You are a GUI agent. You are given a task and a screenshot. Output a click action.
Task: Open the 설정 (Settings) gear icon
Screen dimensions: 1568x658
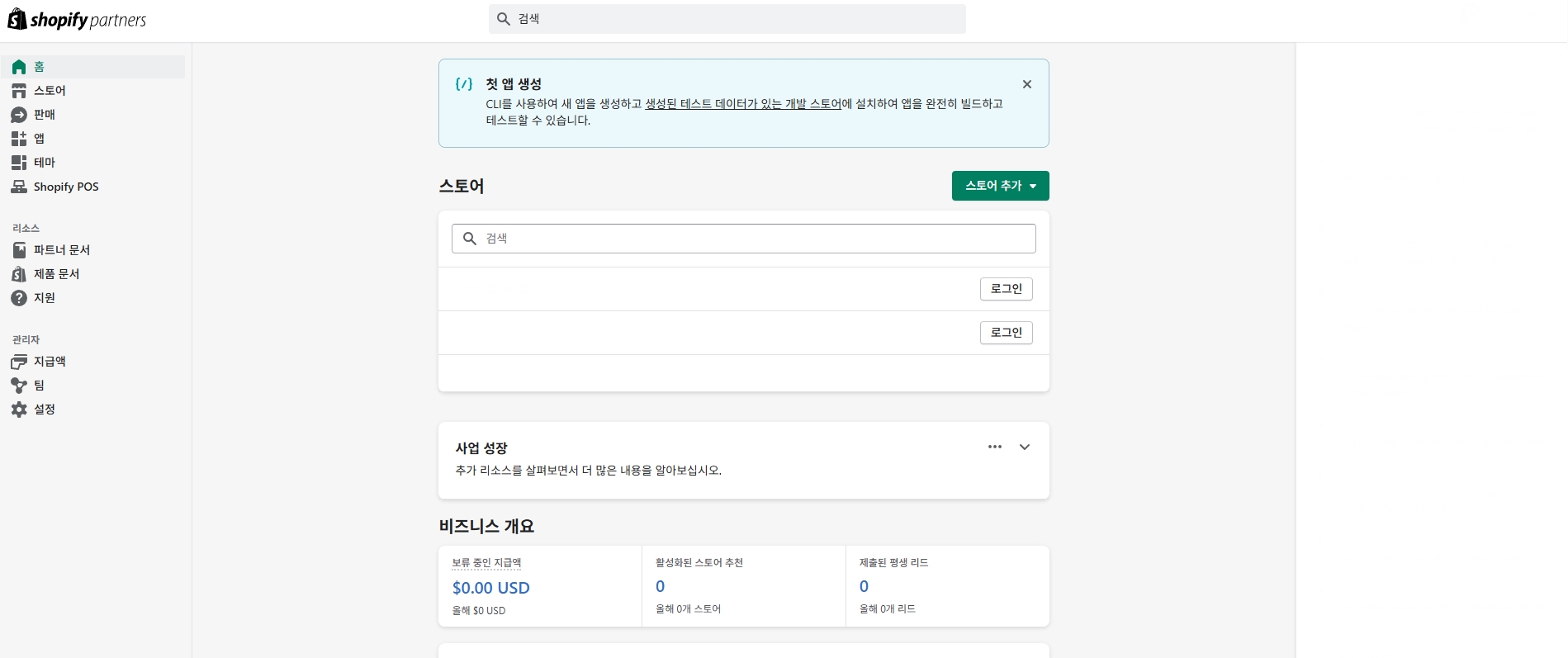tap(19, 409)
